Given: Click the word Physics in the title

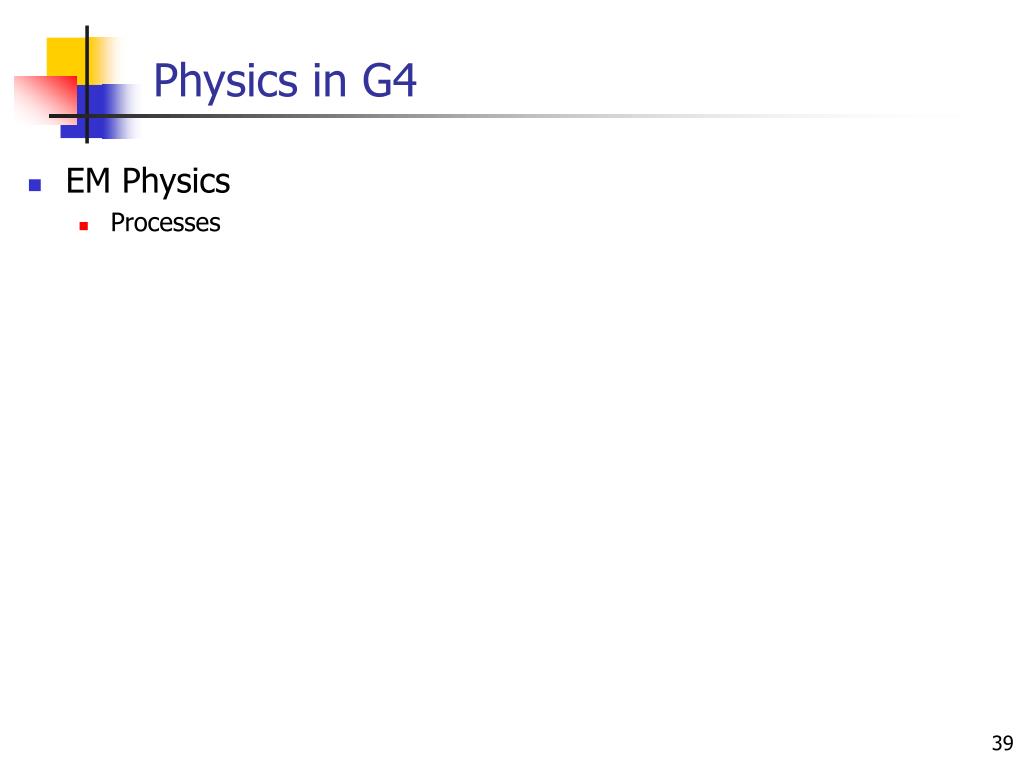Looking at the screenshot, I should [226, 82].
